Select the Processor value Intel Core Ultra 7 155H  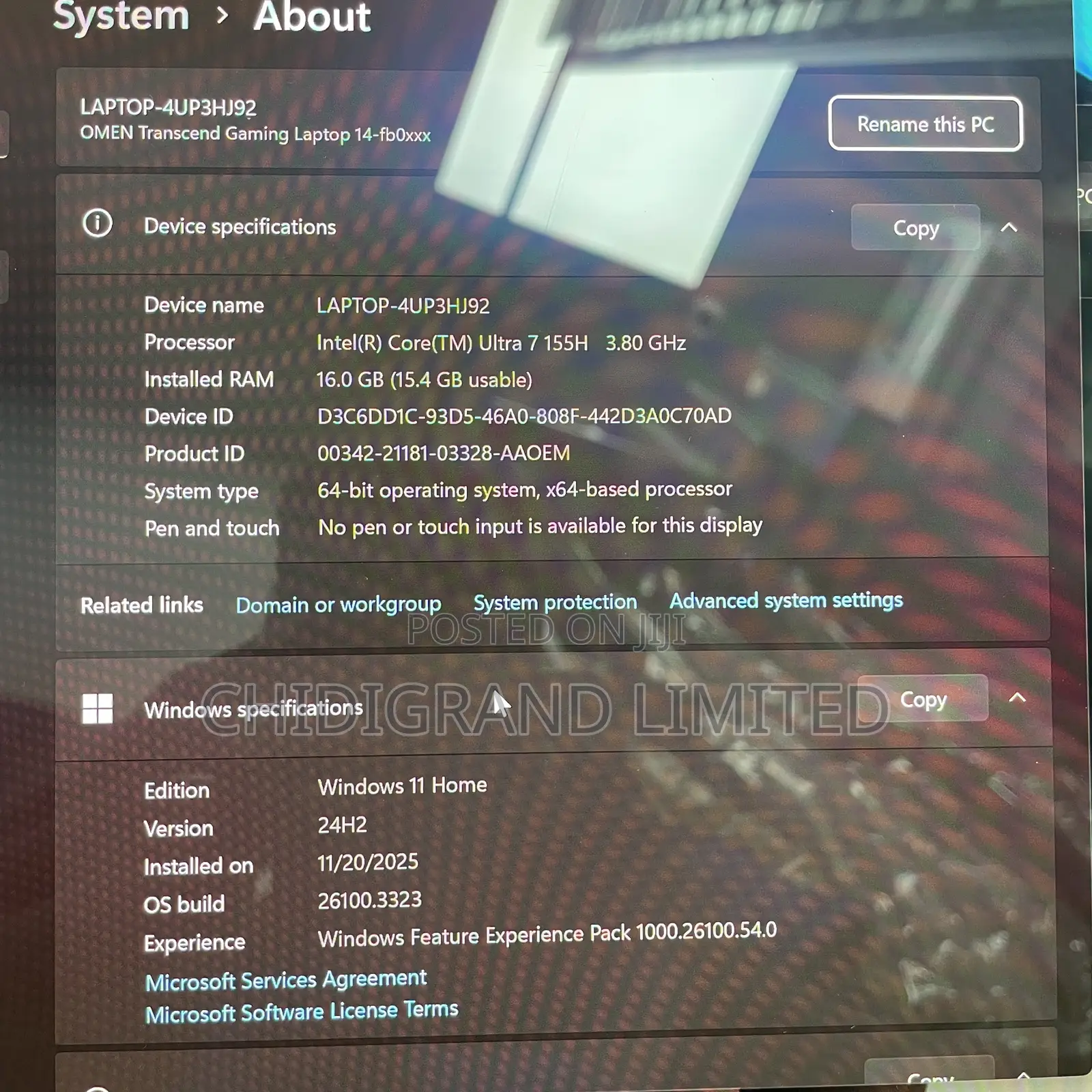501,343
